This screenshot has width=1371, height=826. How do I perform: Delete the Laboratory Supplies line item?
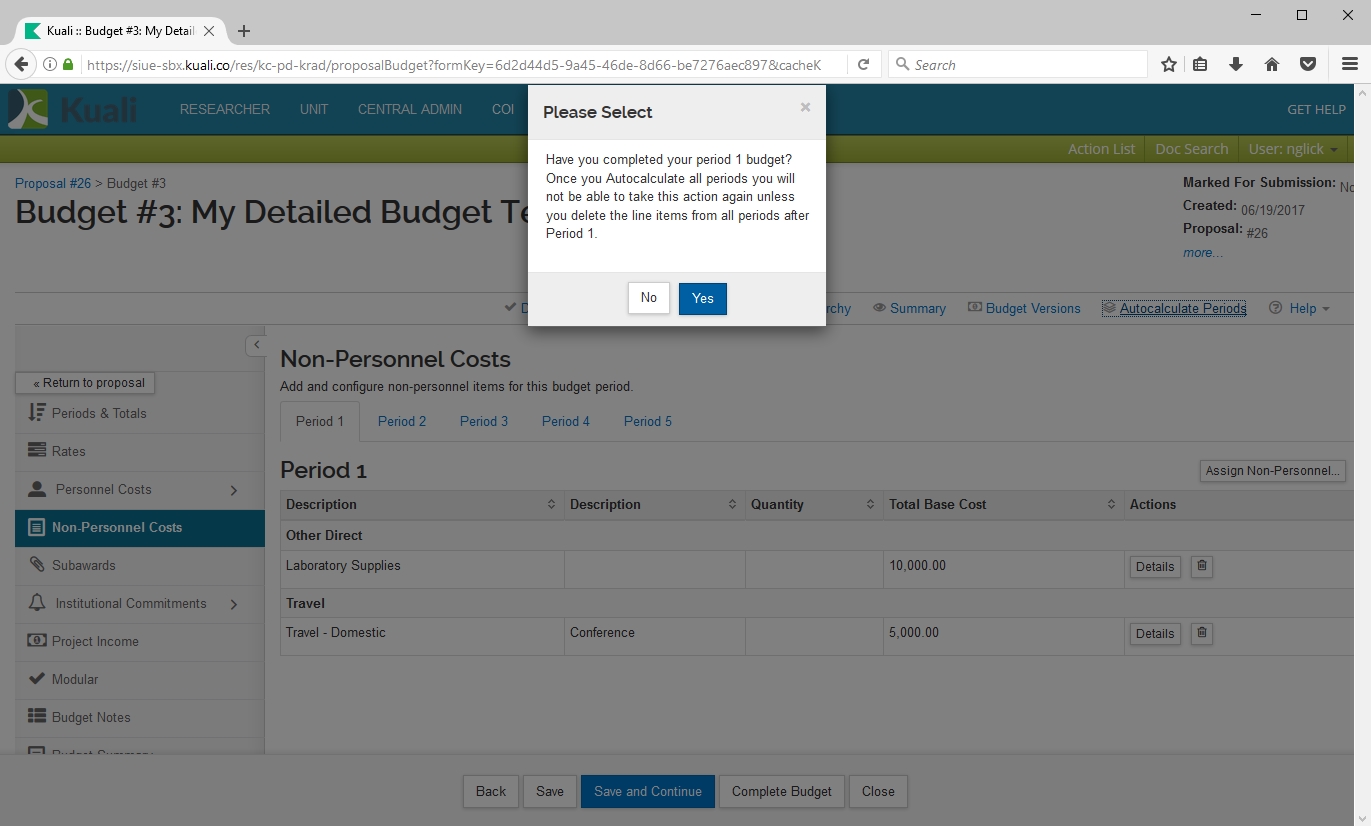coord(1201,566)
